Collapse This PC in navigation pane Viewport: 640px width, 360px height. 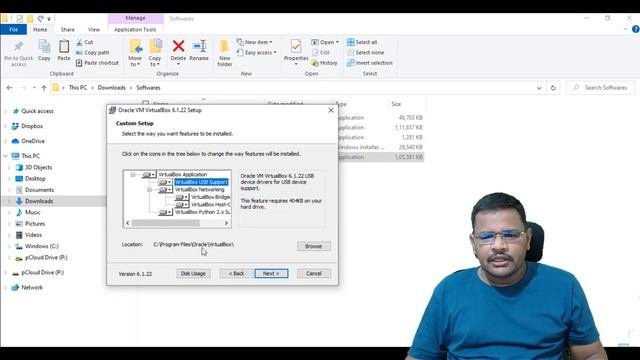(6, 156)
